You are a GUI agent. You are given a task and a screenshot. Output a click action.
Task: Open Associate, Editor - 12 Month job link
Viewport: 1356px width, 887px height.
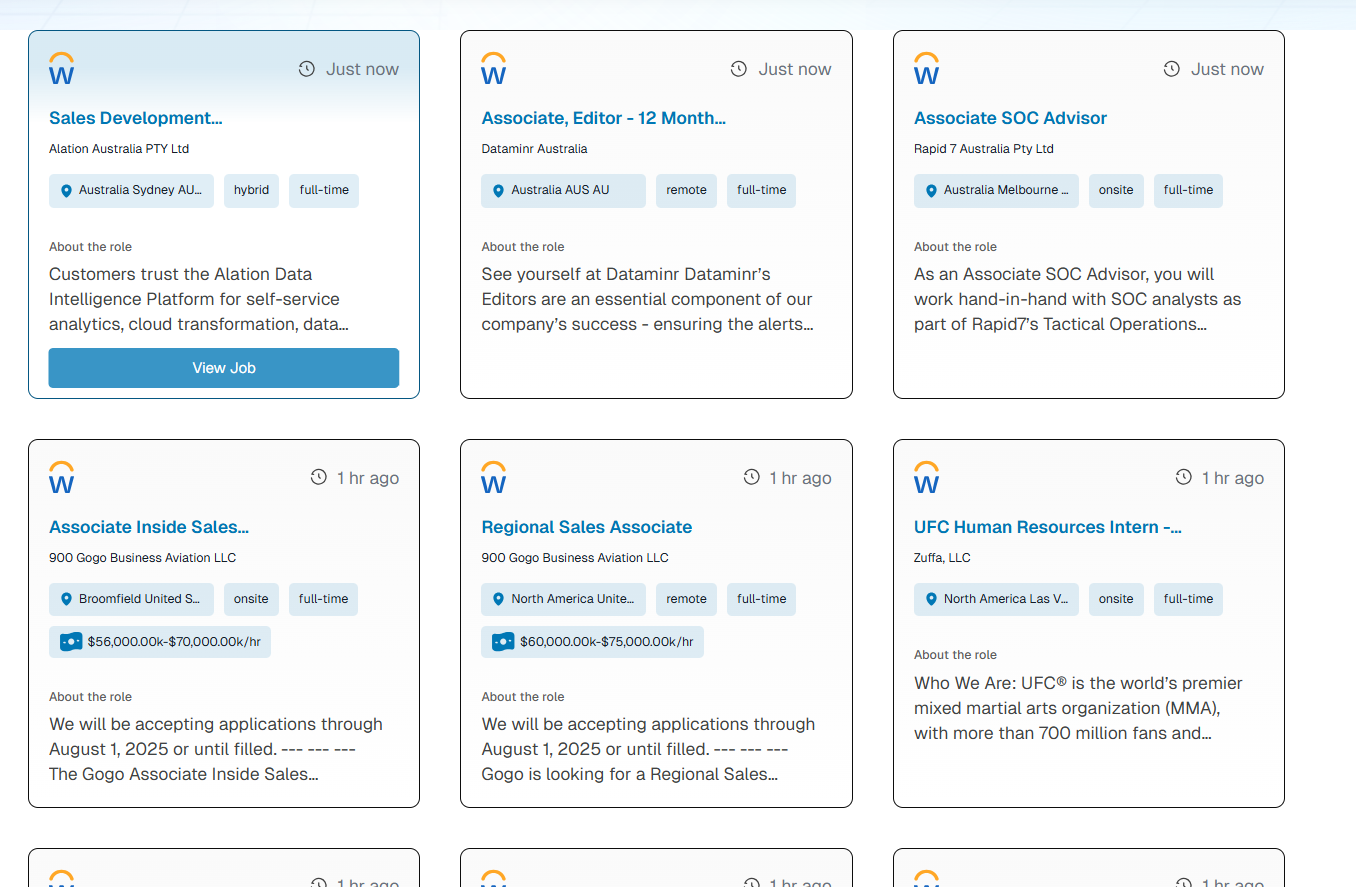click(x=604, y=118)
